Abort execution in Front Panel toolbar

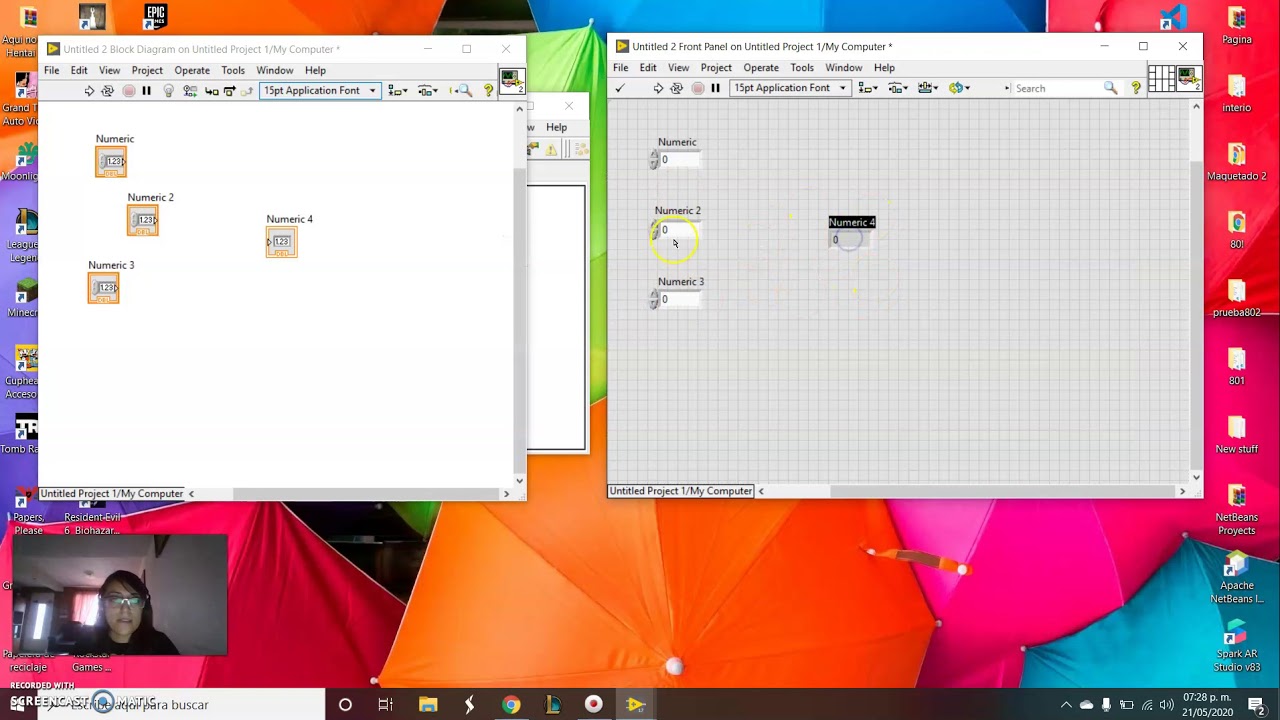click(697, 88)
